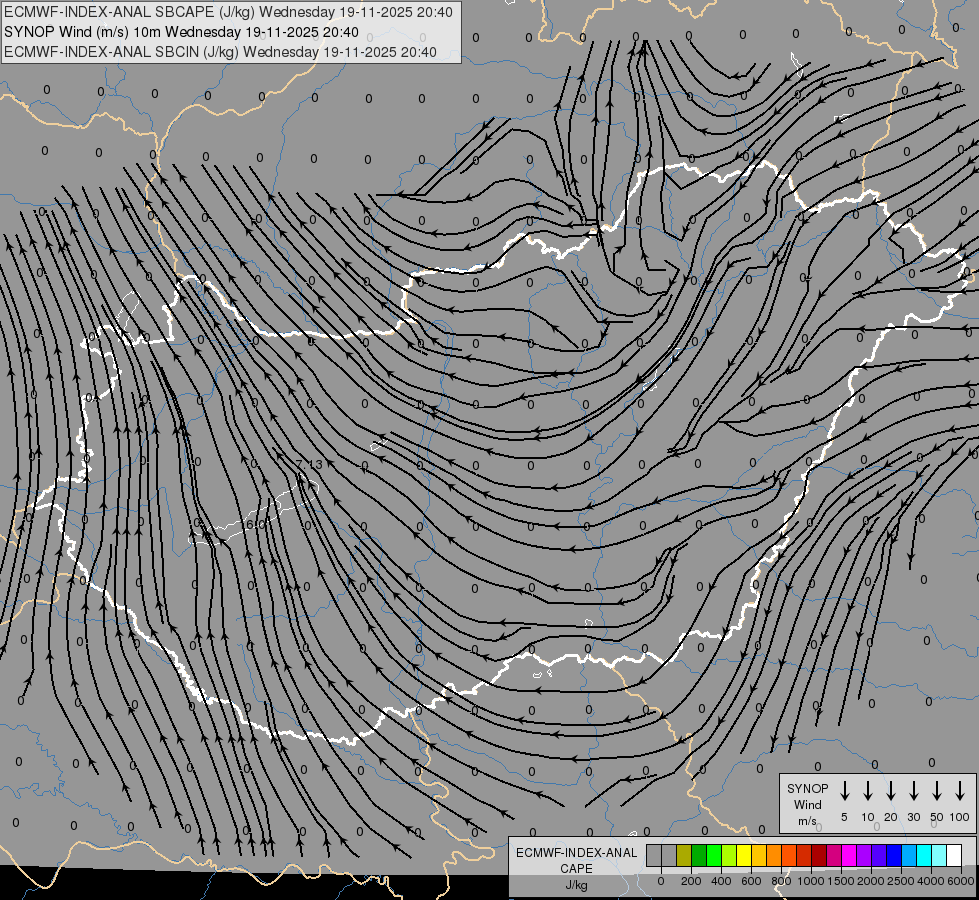Click the wind arrow above 30 m/s
Image resolution: width=979 pixels, height=900 pixels.
tap(913, 791)
